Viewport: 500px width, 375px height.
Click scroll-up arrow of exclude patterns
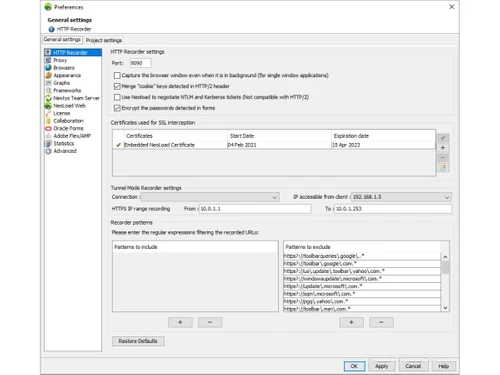click(445, 257)
